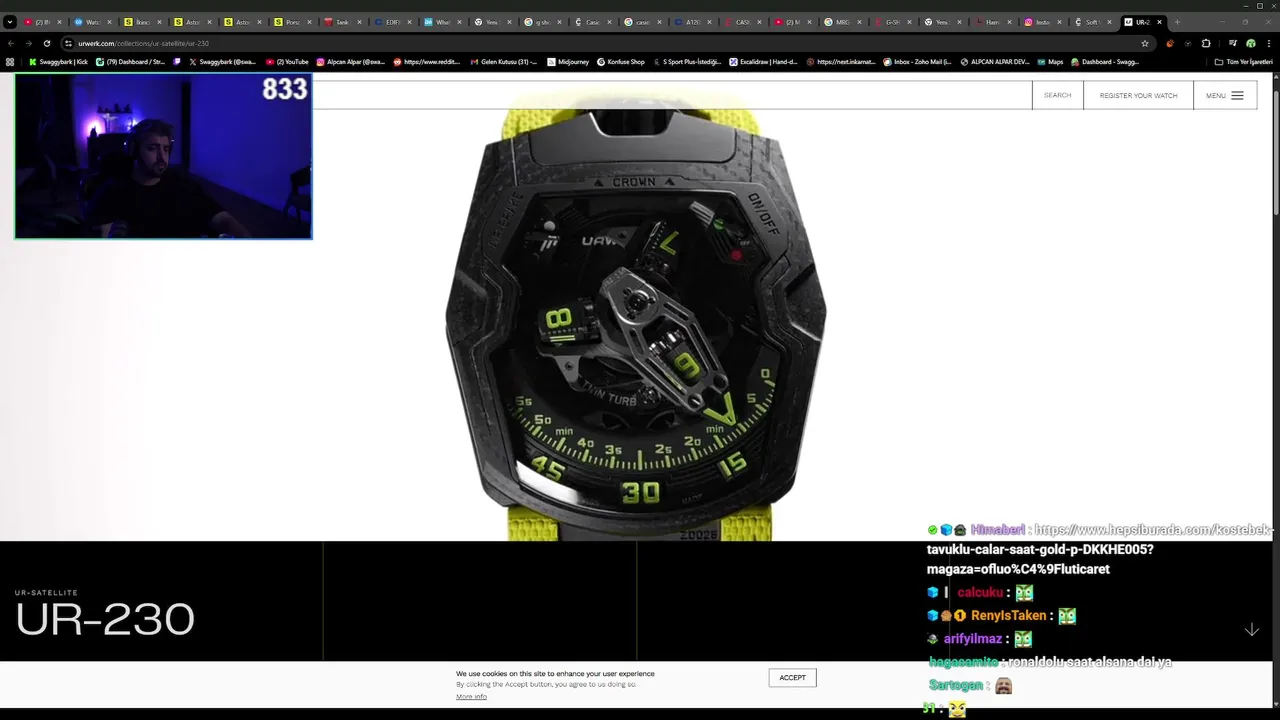Open a new browser tab

[1177, 22]
